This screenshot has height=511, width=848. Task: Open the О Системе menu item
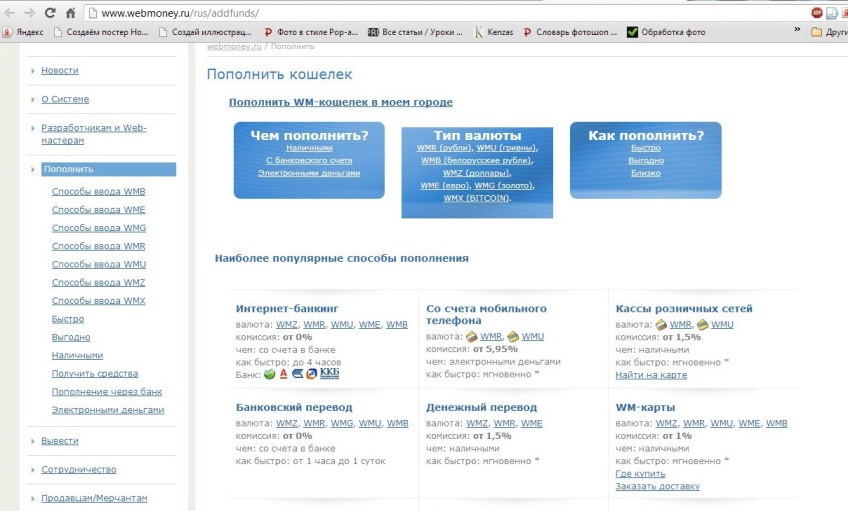point(65,99)
